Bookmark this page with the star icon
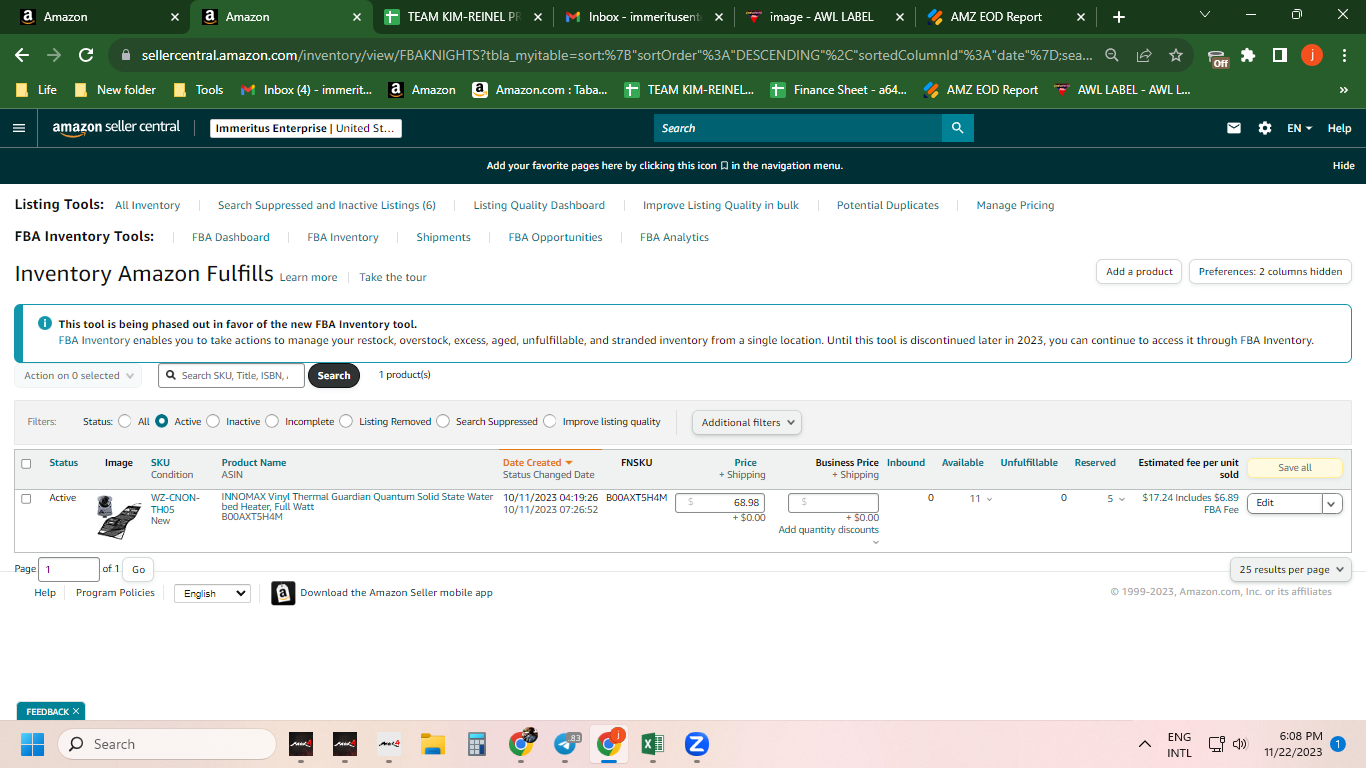Image resolution: width=1366 pixels, height=768 pixels. coord(1176,56)
